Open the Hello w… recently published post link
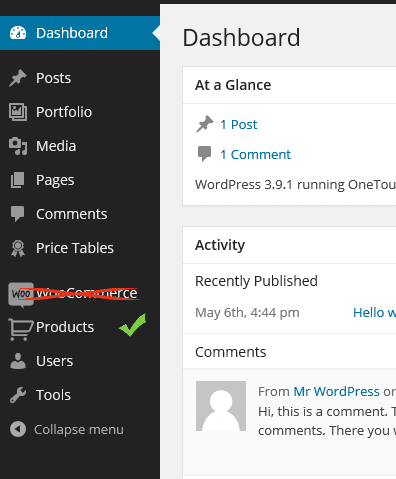396x479 pixels. tap(374, 313)
